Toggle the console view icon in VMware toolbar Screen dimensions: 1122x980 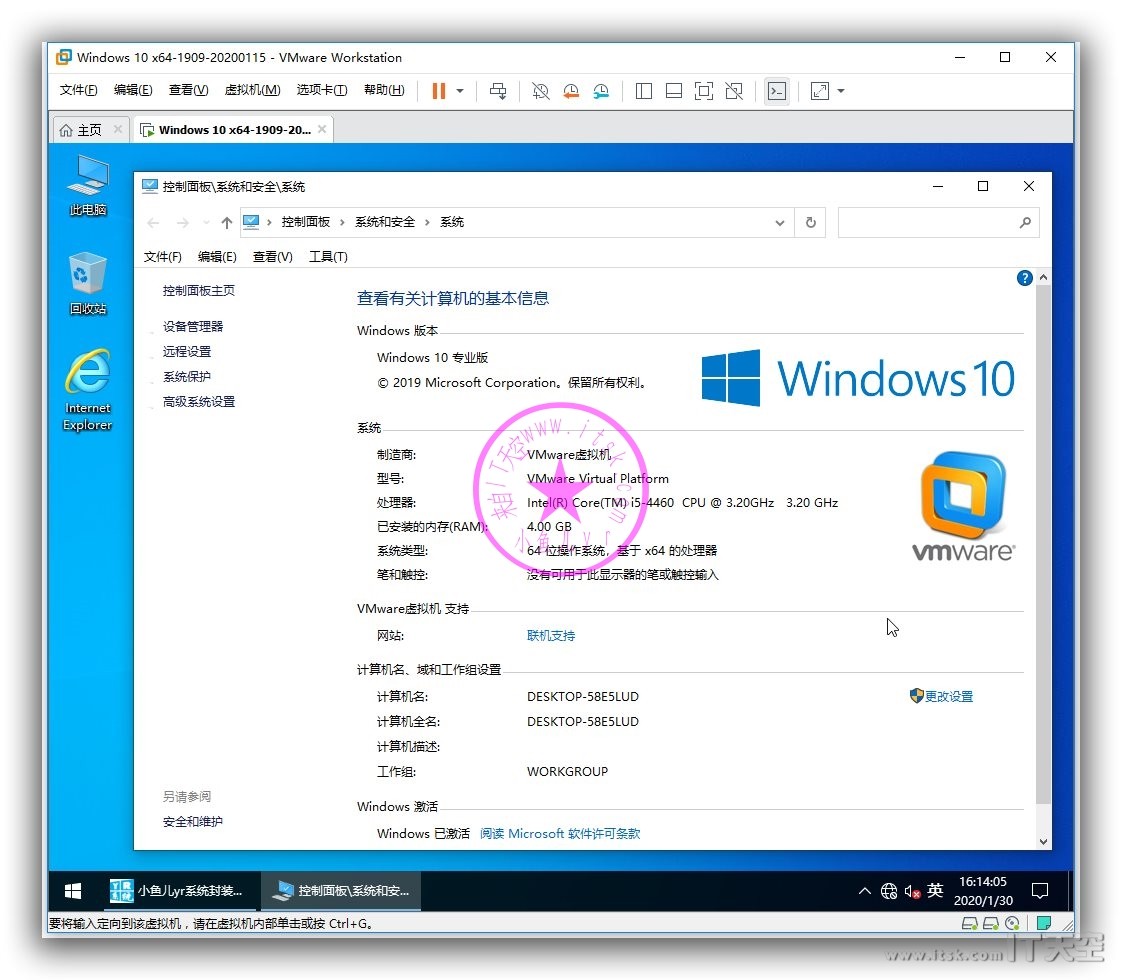coord(776,91)
